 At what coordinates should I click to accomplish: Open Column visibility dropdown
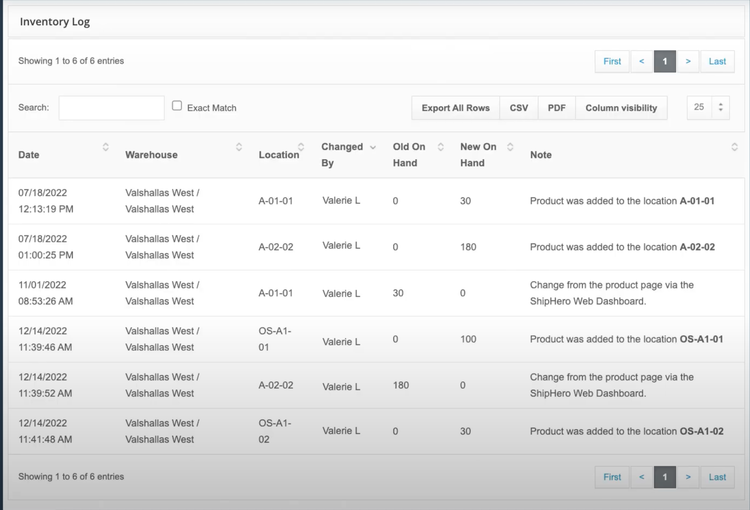621,108
